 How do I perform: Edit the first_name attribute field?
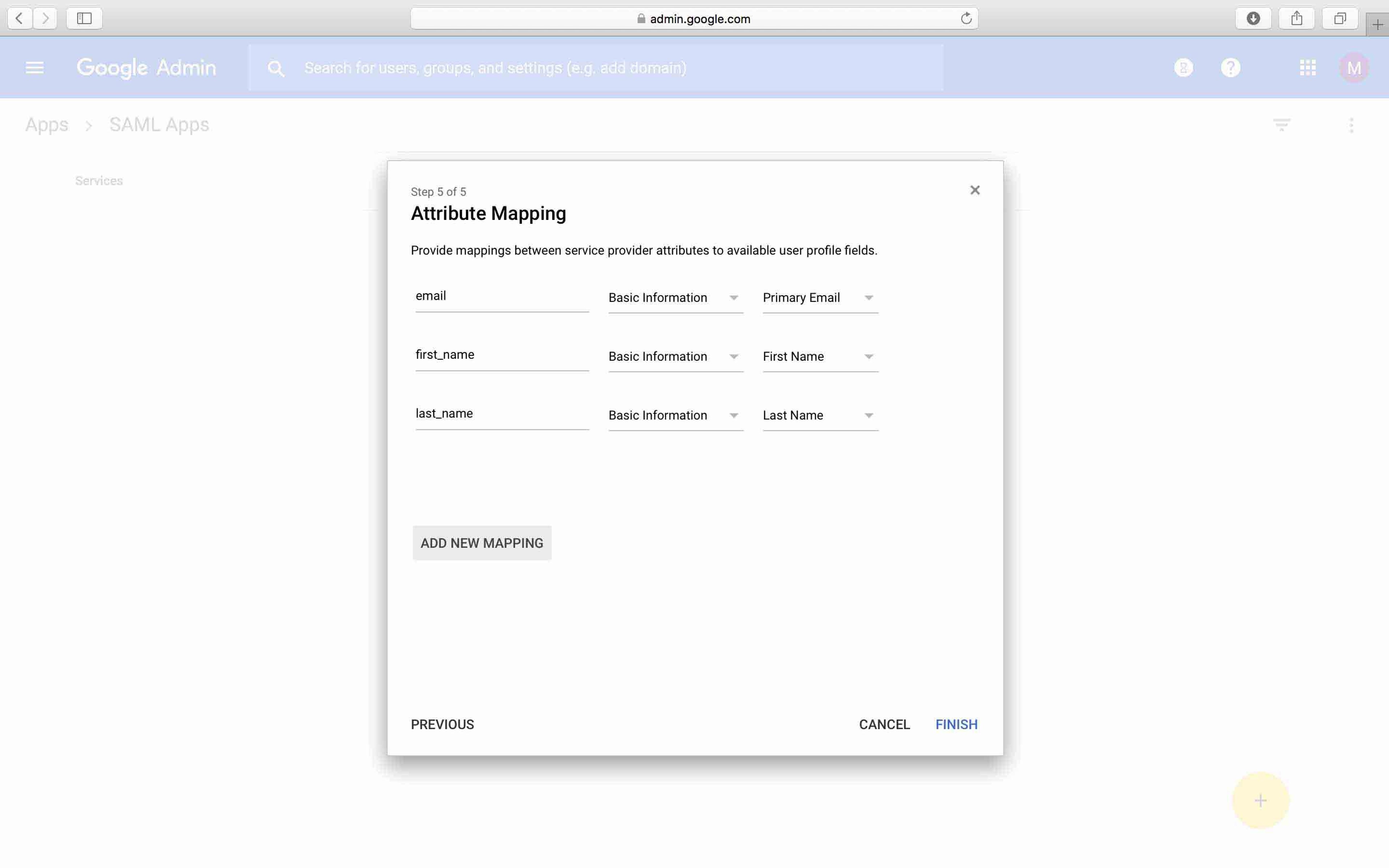(x=502, y=355)
